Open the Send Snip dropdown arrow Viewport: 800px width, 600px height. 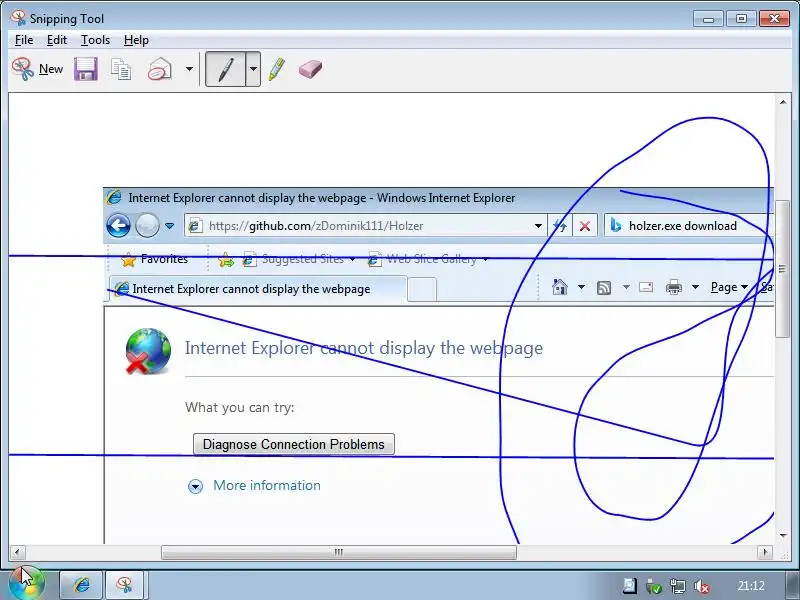pyautogui.click(x=189, y=69)
